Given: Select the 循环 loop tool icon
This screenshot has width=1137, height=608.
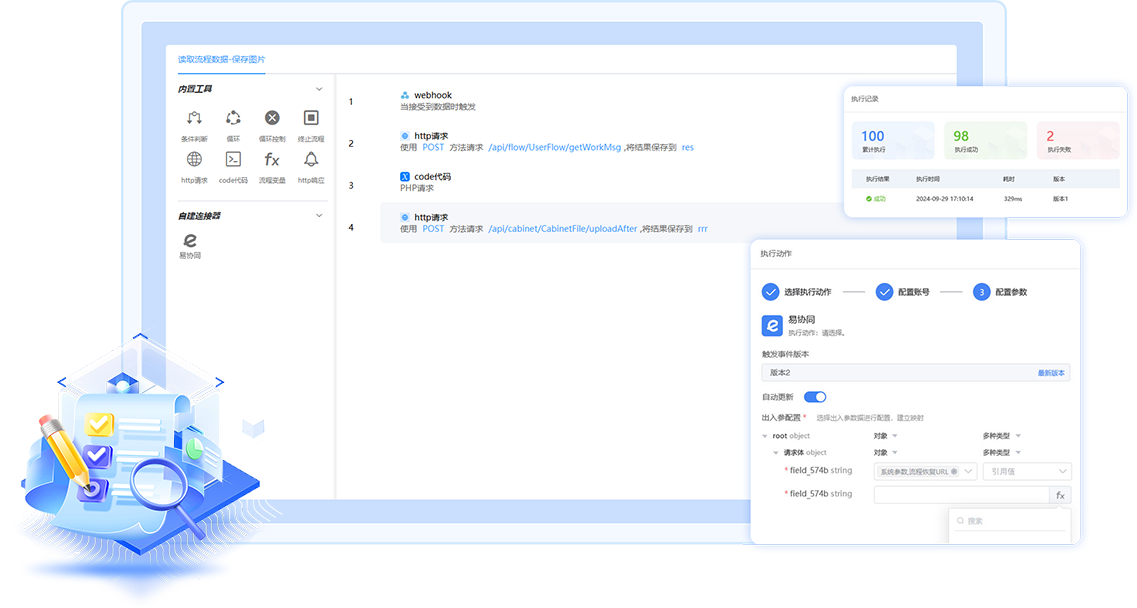Looking at the screenshot, I should [233, 118].
